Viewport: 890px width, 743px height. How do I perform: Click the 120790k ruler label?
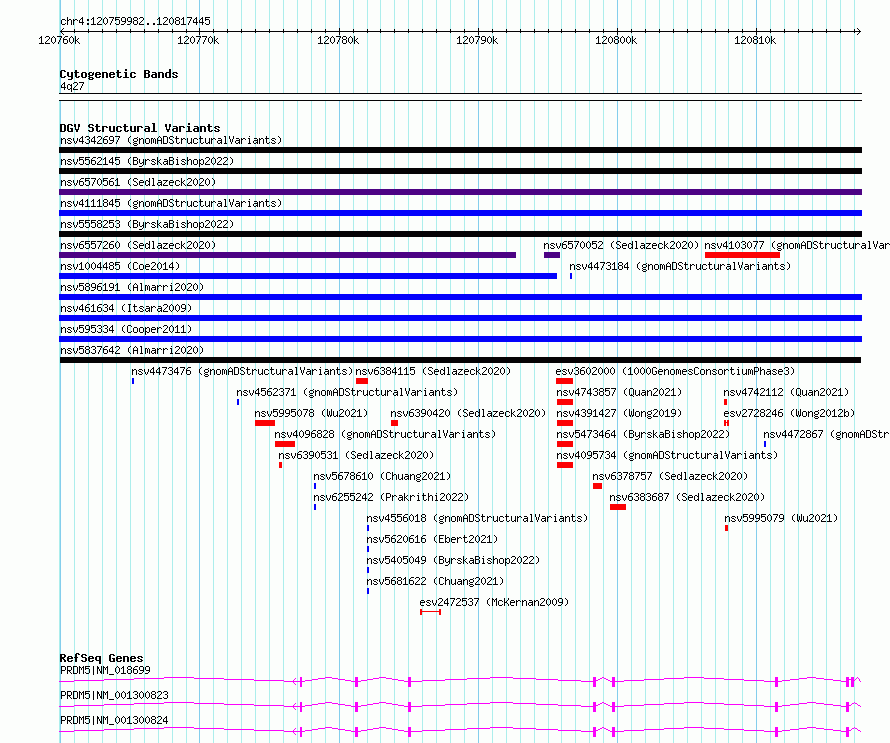[477, 40]
